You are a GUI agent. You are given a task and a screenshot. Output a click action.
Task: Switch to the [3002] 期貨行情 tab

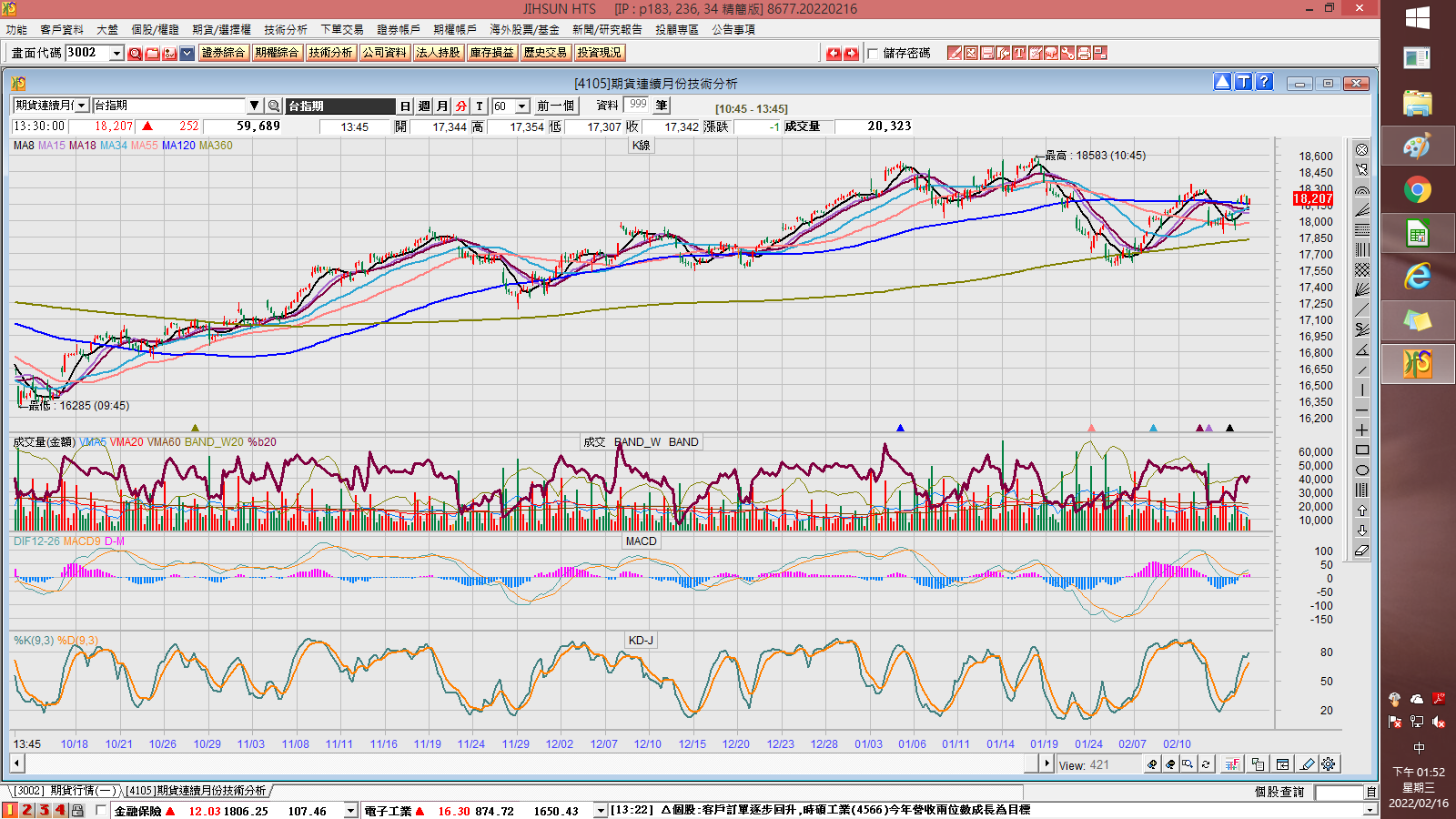pos(66,791)
